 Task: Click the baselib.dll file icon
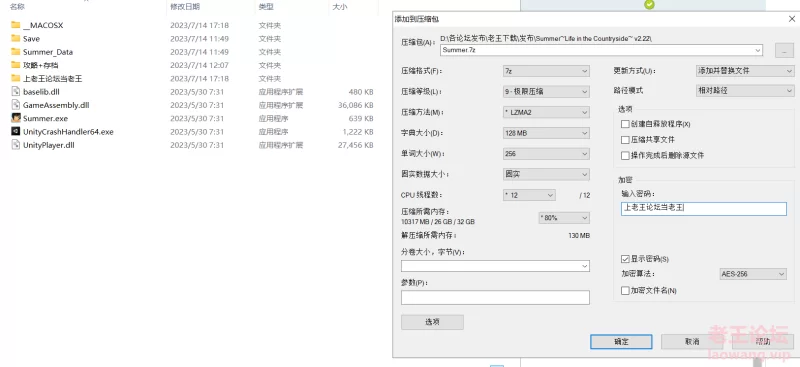[15, 92]
